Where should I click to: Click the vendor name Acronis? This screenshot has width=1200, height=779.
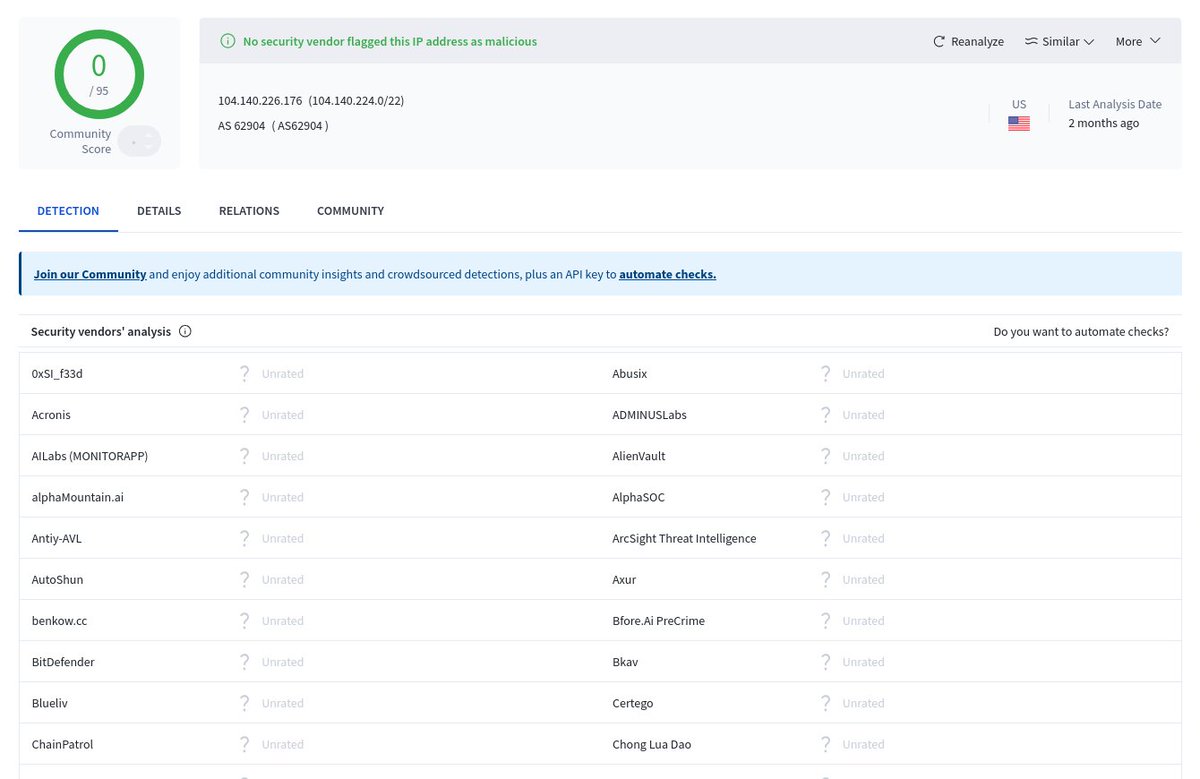pos(51,415)
